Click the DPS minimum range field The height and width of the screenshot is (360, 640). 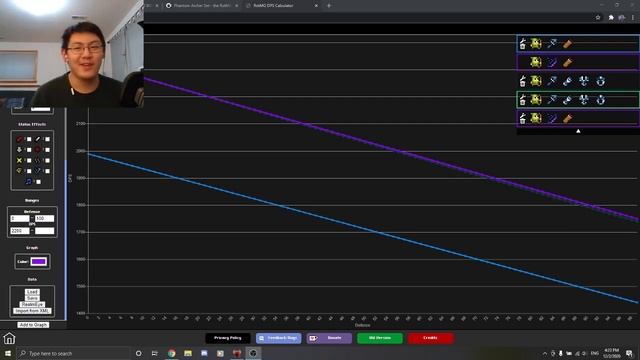pyautogui.click(x=20, y=231)
